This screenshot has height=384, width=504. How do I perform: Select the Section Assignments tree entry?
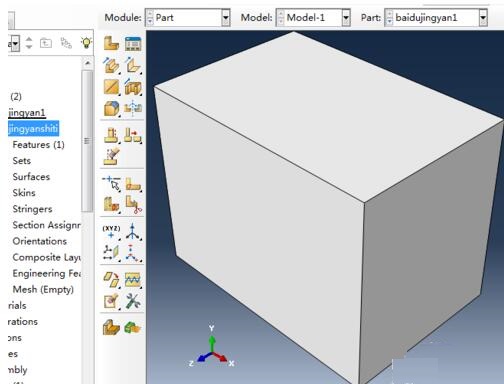coord(46,225)
